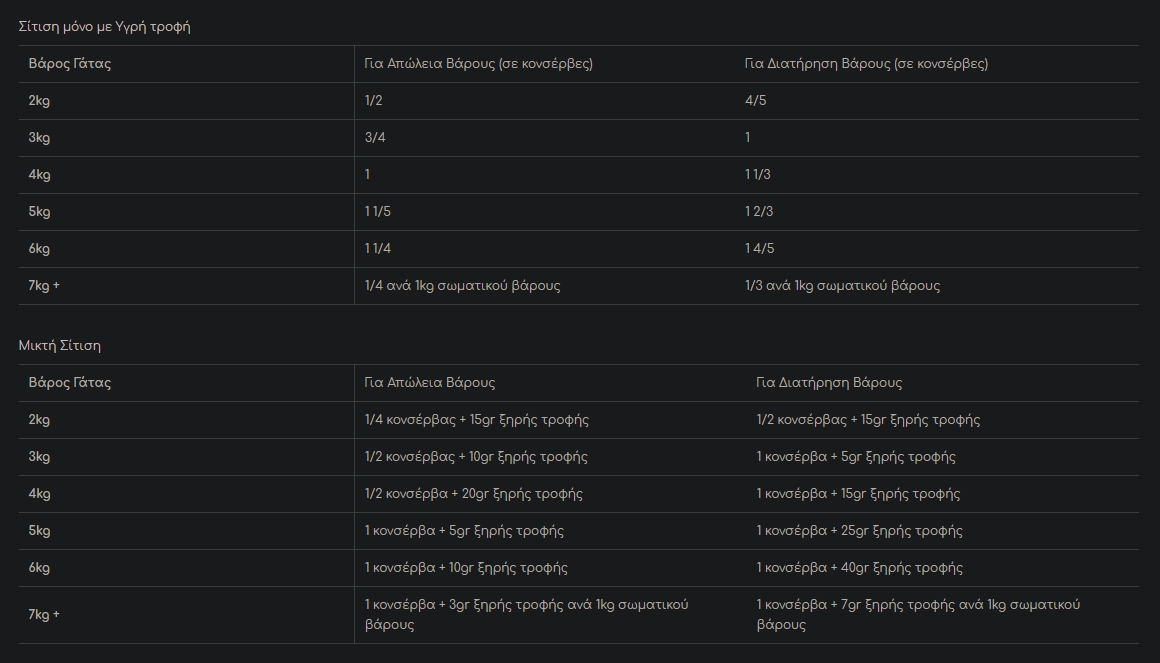Click the "1 κονσέρβα + 25gr ξηρής τροφής" cell

point(859,531)
